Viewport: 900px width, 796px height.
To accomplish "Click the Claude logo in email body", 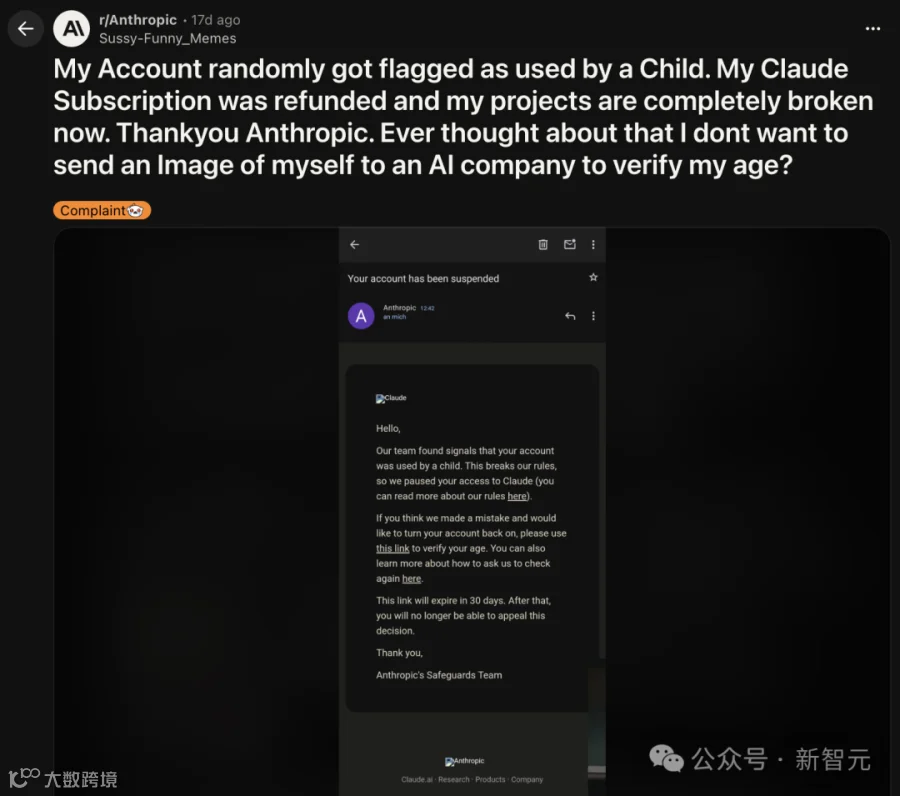I will pyautogui.click(x=391, y=398).
